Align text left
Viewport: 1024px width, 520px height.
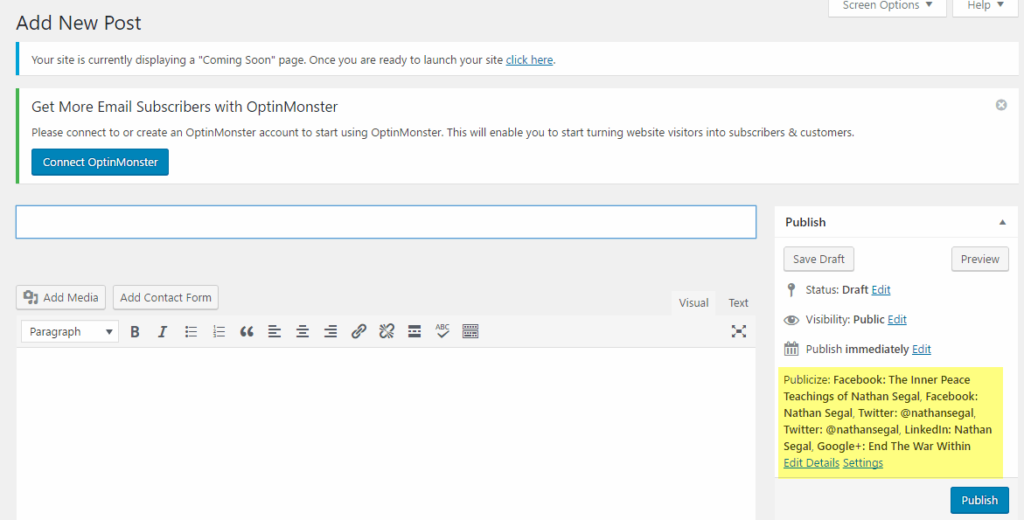click(x=274, y=332)
